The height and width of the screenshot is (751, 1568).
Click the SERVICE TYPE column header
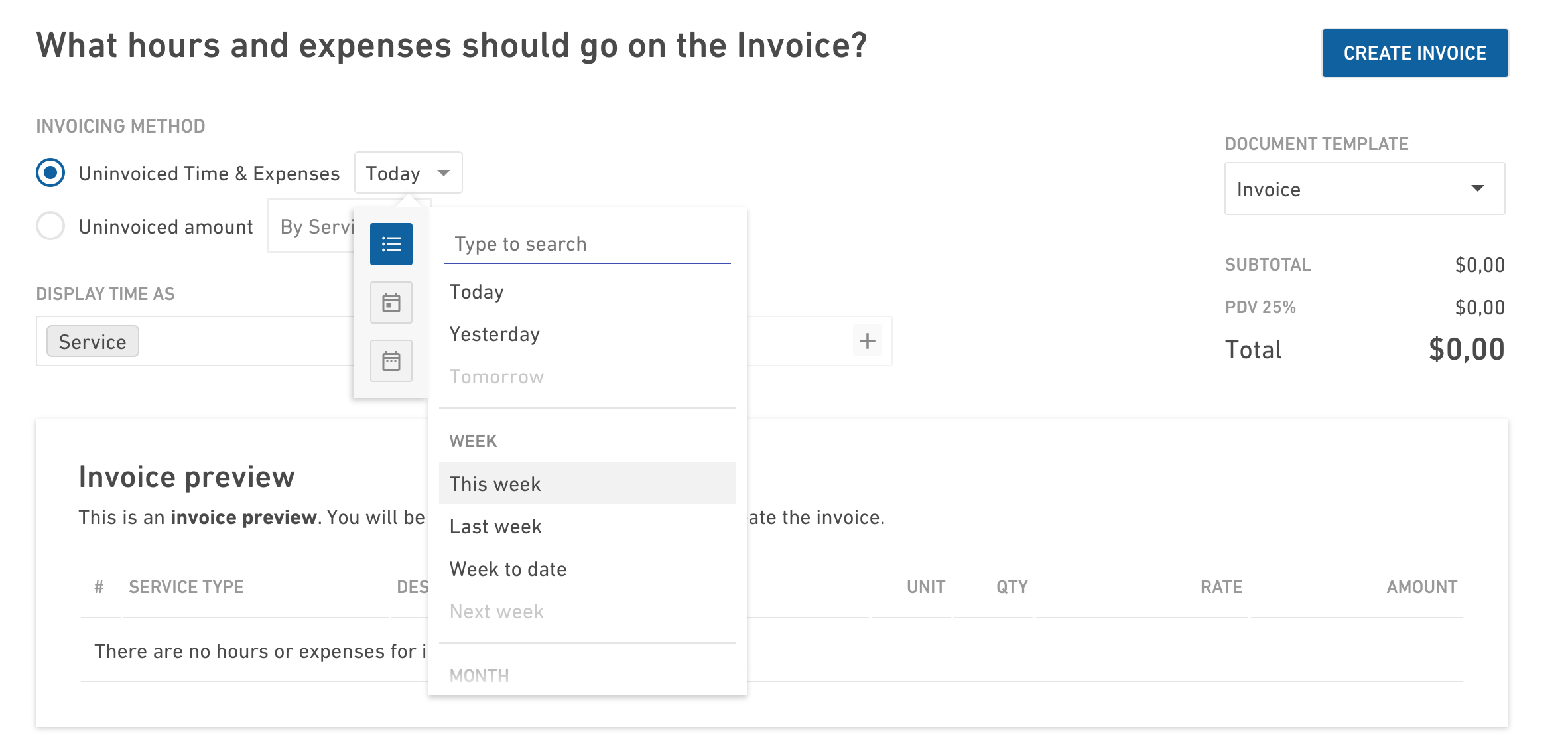tap(186, 587)
